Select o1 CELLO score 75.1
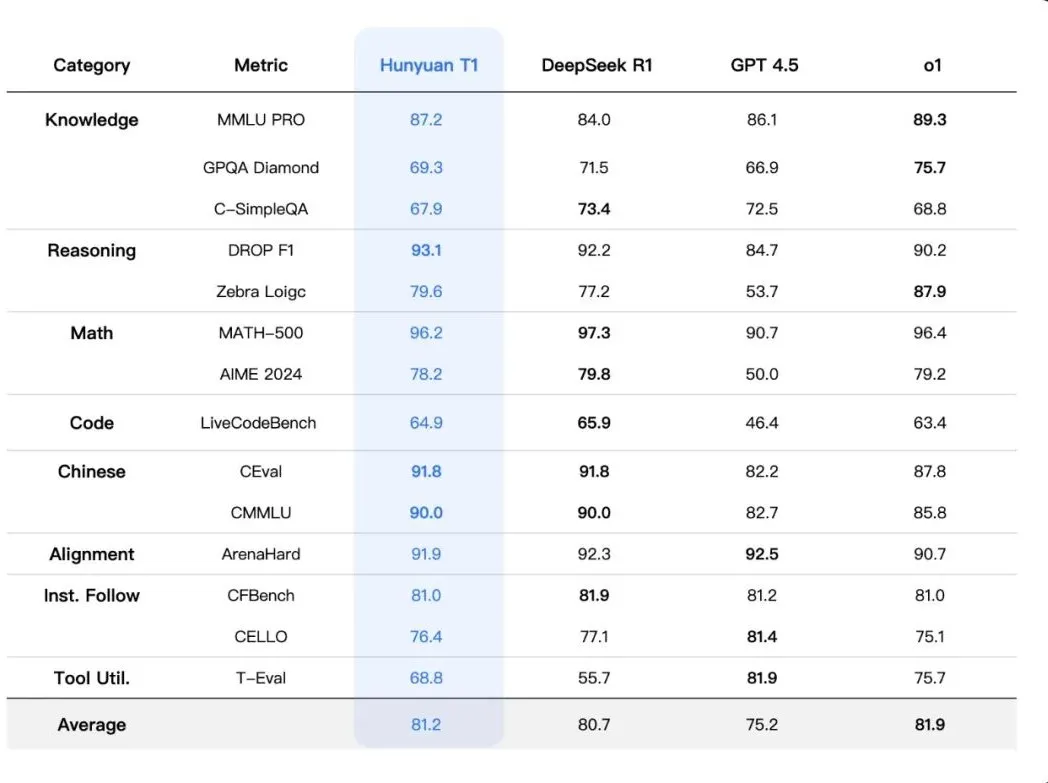 (930, 637)
